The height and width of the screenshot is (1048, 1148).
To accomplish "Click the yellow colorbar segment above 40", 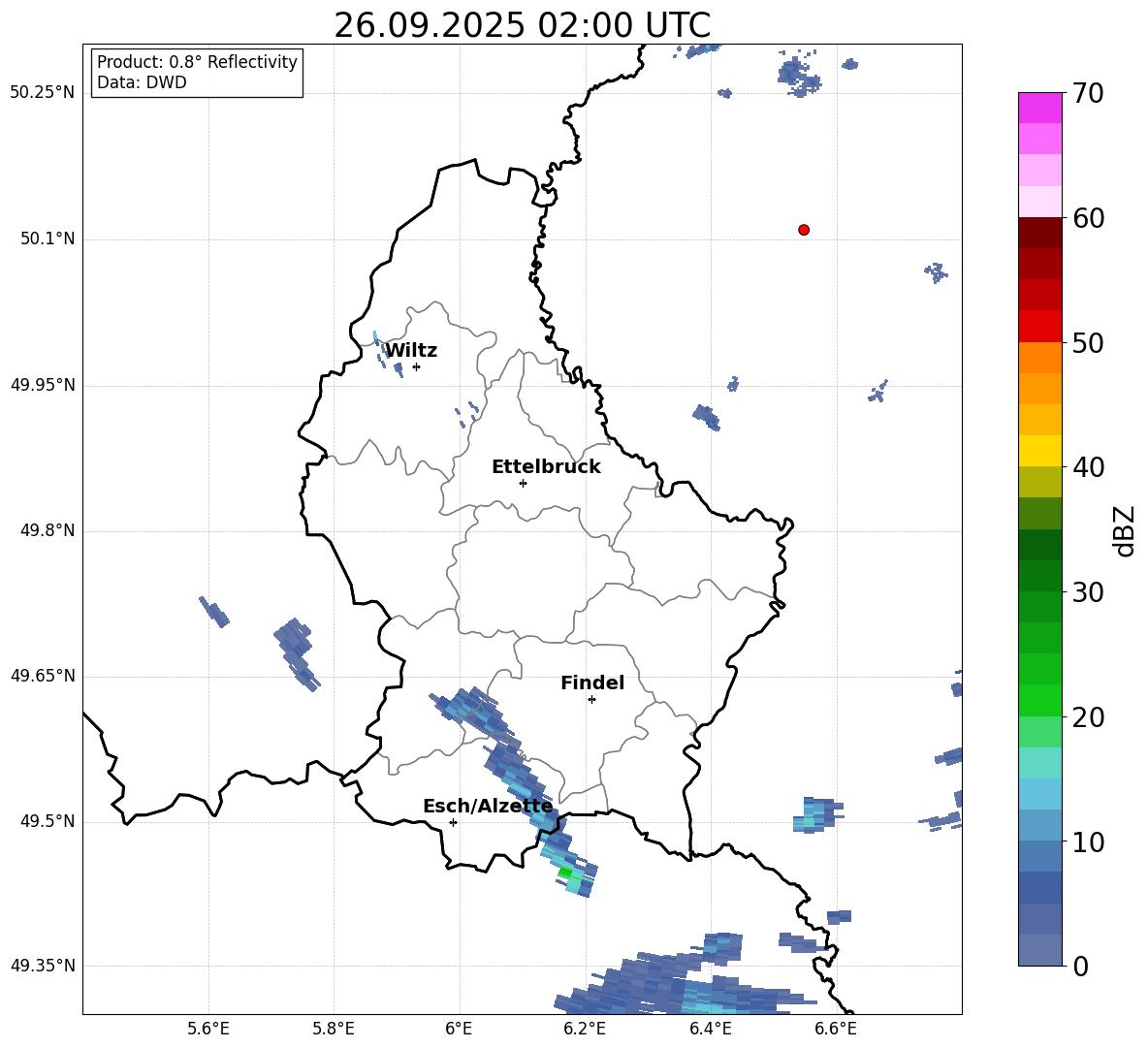I will 1039,451.
